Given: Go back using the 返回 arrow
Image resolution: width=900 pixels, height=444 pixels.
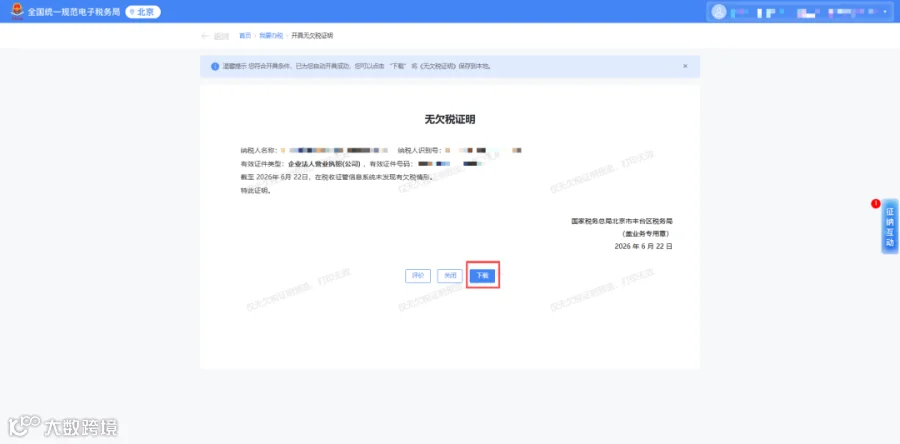Looking at the screenshot, I should coord(215,36).
